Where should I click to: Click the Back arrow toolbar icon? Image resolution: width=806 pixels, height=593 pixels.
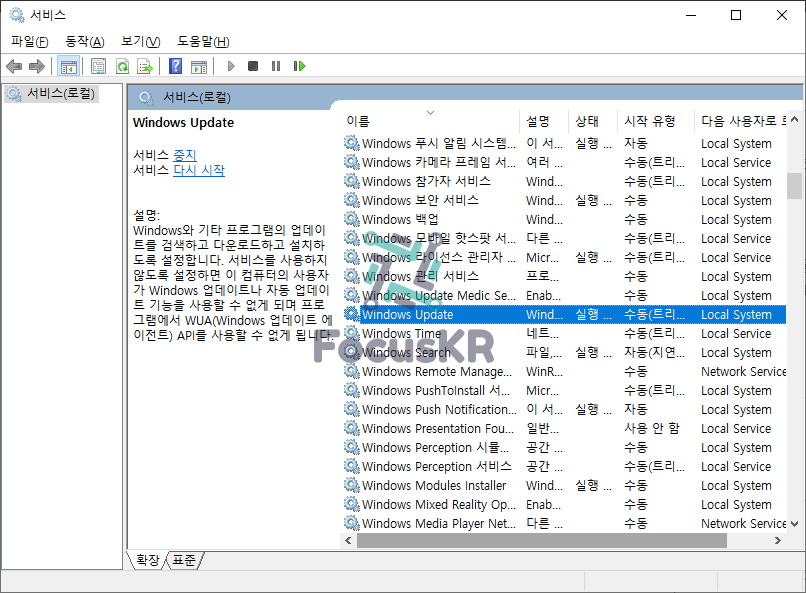coord(14,66)
